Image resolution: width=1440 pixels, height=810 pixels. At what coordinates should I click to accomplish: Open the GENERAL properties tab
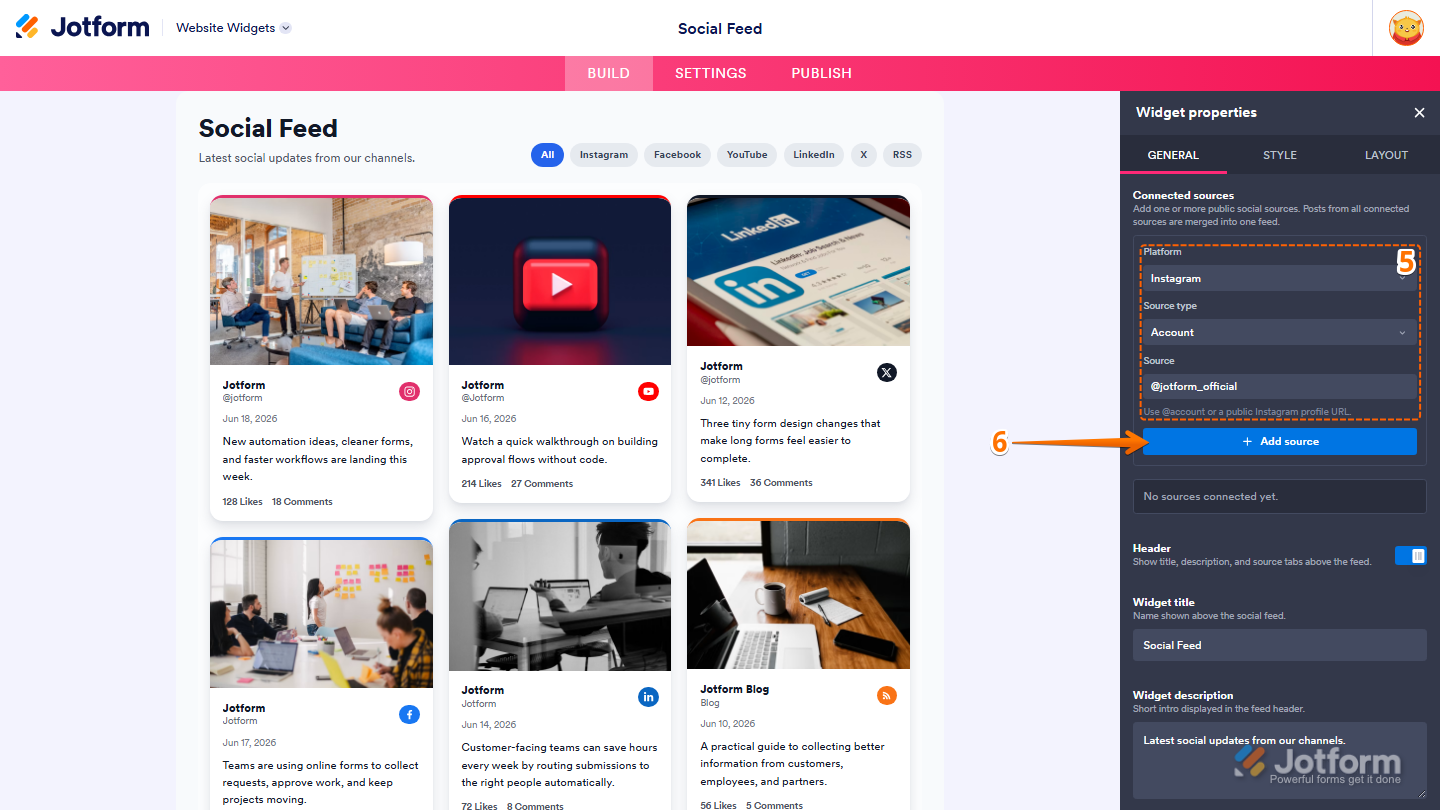coord(1173,155)
